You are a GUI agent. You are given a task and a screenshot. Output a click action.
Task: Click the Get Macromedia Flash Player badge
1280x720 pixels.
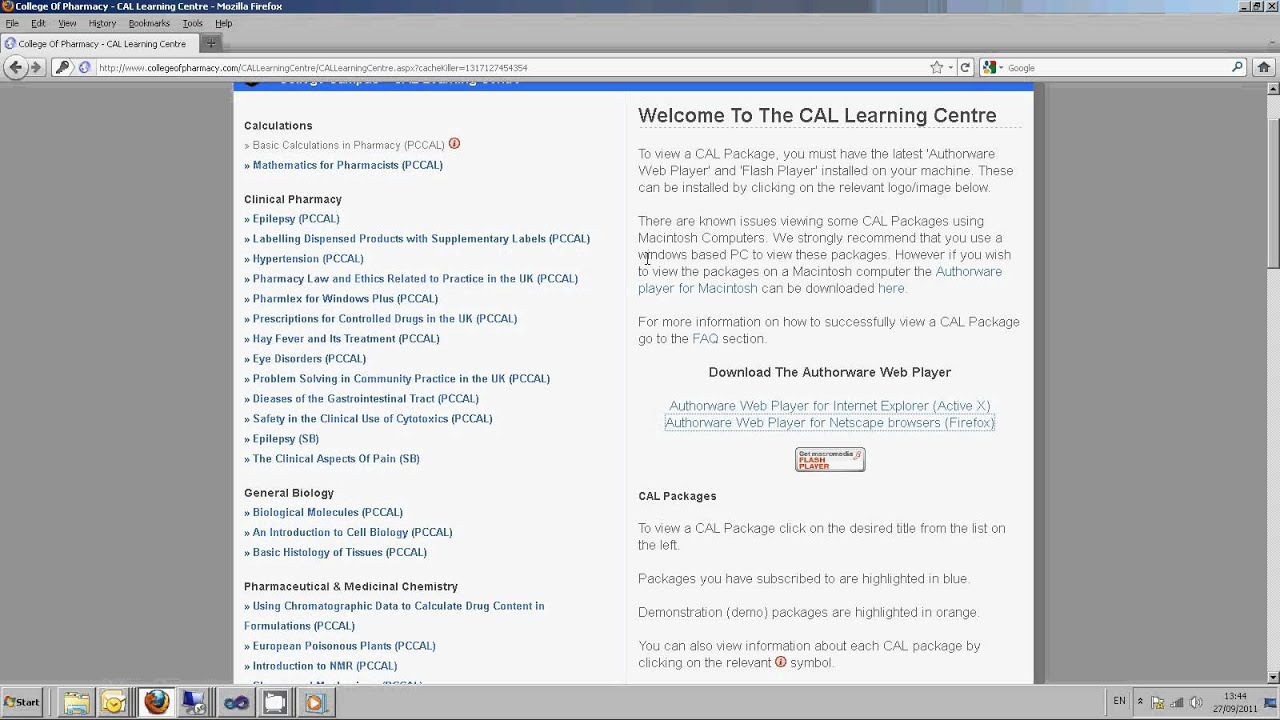click(x=830, y=459)
